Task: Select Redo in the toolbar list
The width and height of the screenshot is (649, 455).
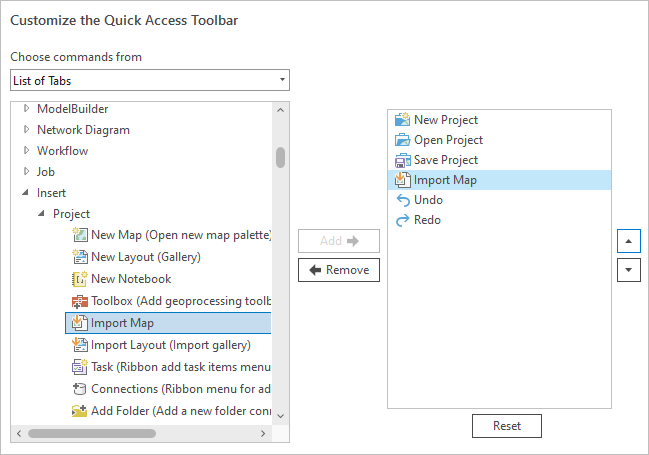Action: tap(427, 220)
